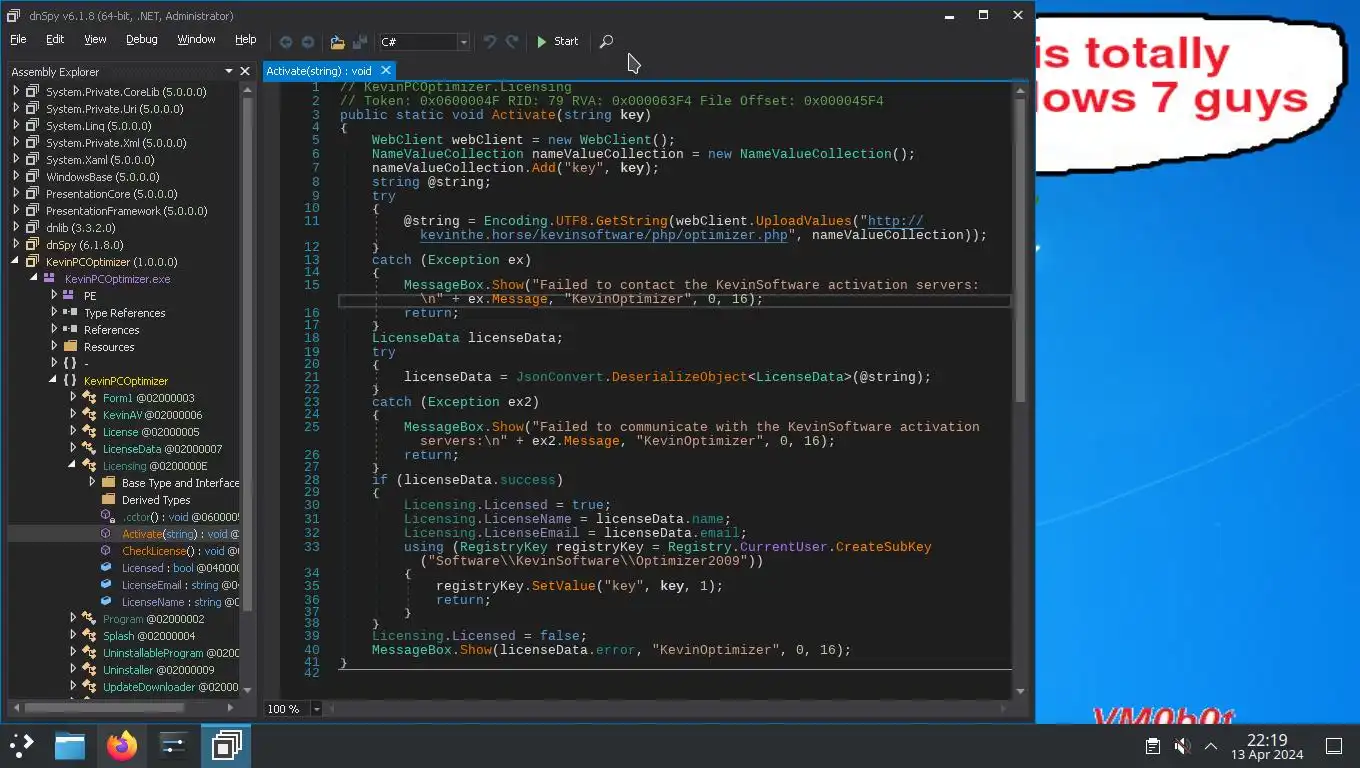This screenshot has width=1360, height=768.
Task: Expand the Base Type and Interfaces folder
Action: click(x=92, y=483)
